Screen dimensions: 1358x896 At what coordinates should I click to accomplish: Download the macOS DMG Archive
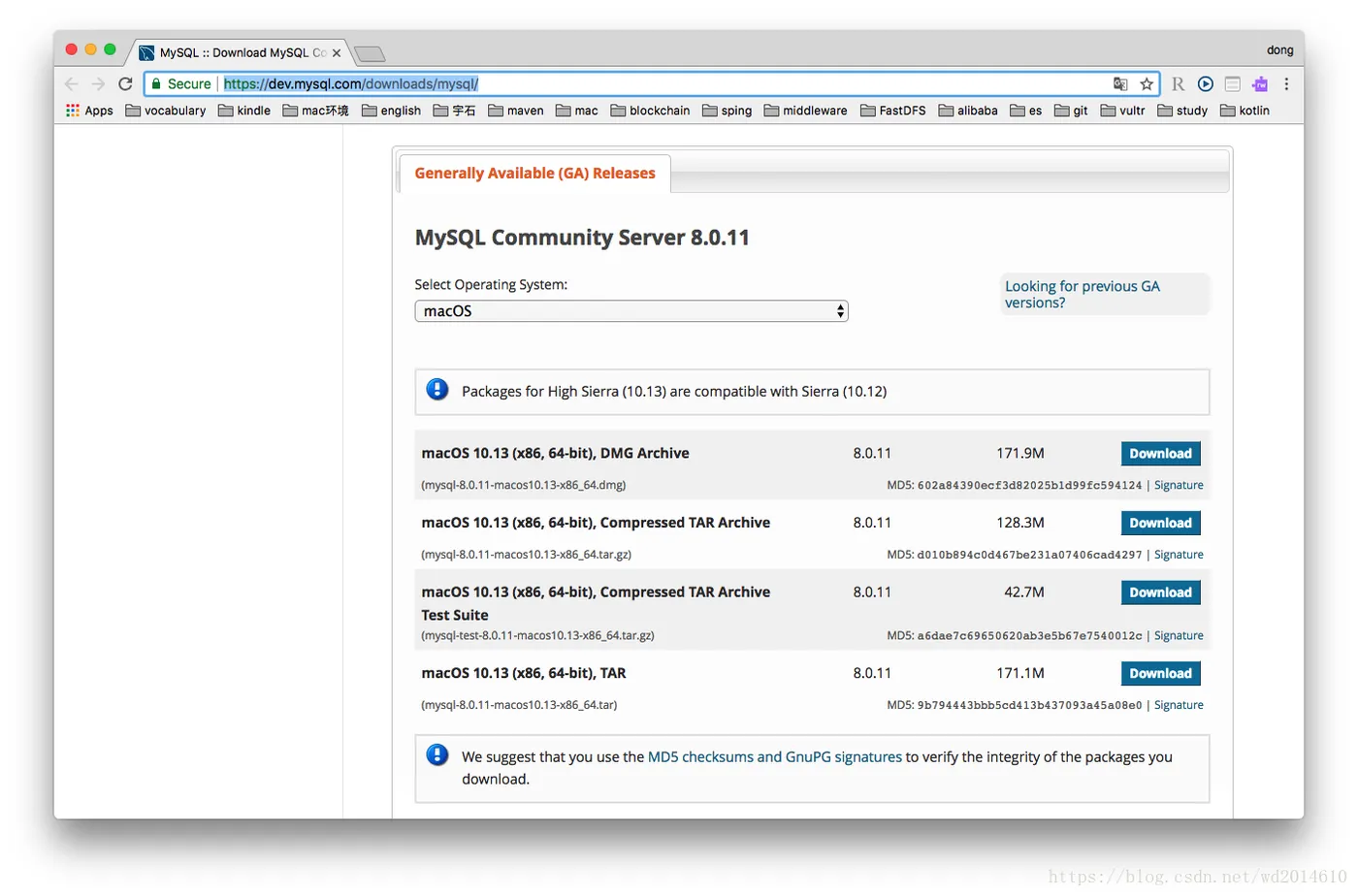click(x=1160, y=454)
